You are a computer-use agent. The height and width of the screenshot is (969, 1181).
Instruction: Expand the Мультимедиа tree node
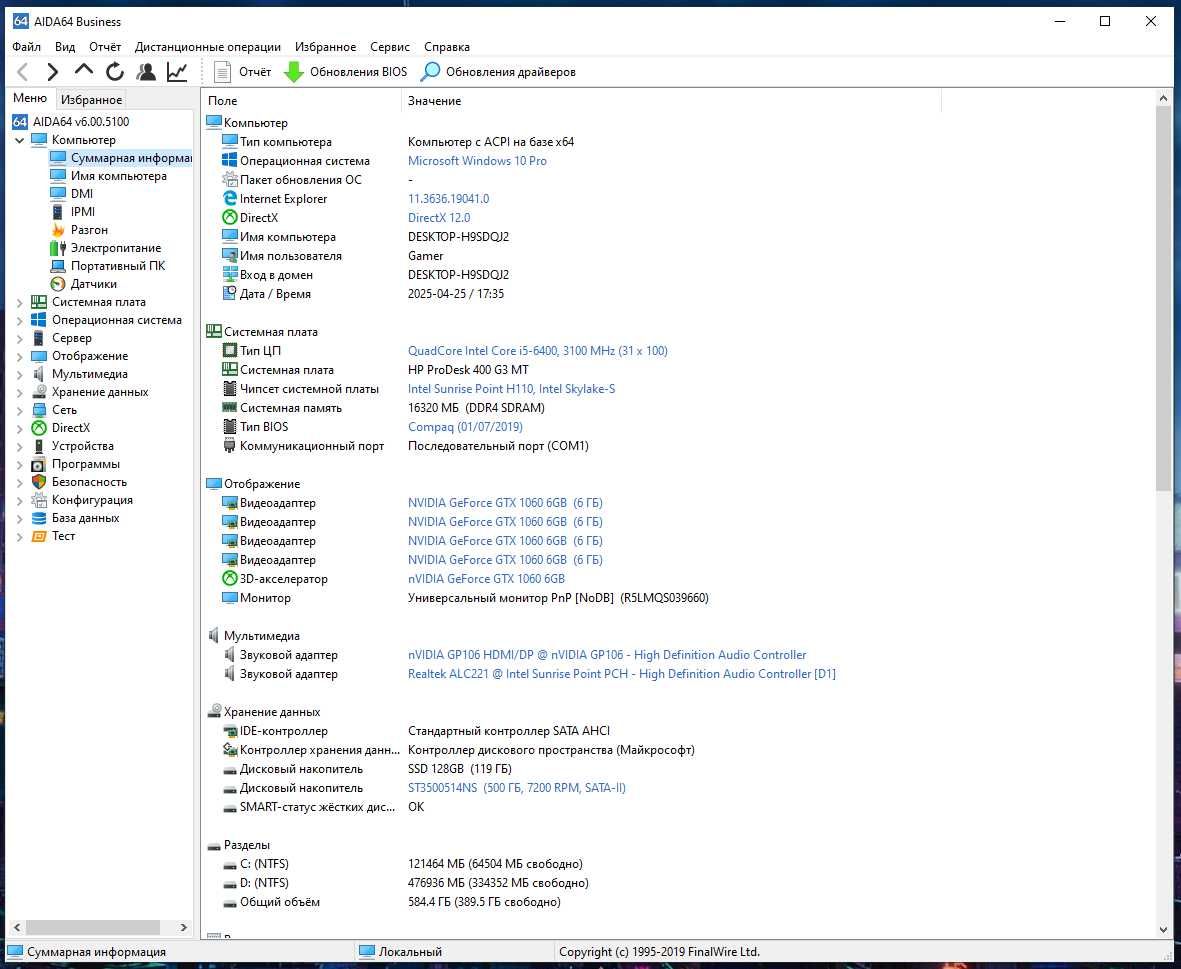click(x=20, y=375)
